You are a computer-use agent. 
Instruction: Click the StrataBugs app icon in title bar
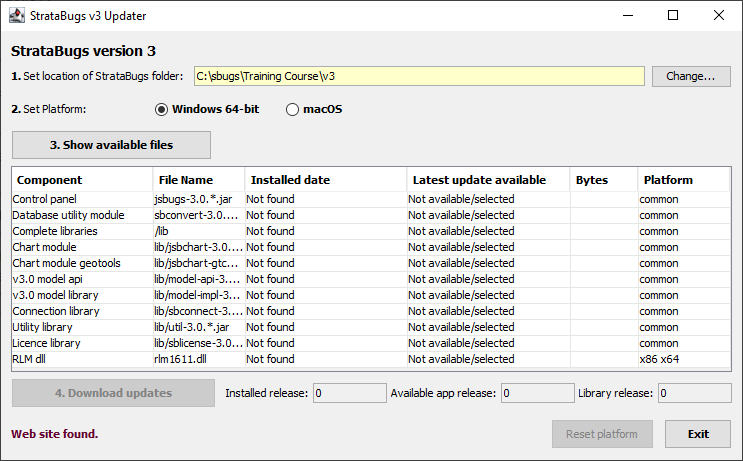tap(17, 16)
